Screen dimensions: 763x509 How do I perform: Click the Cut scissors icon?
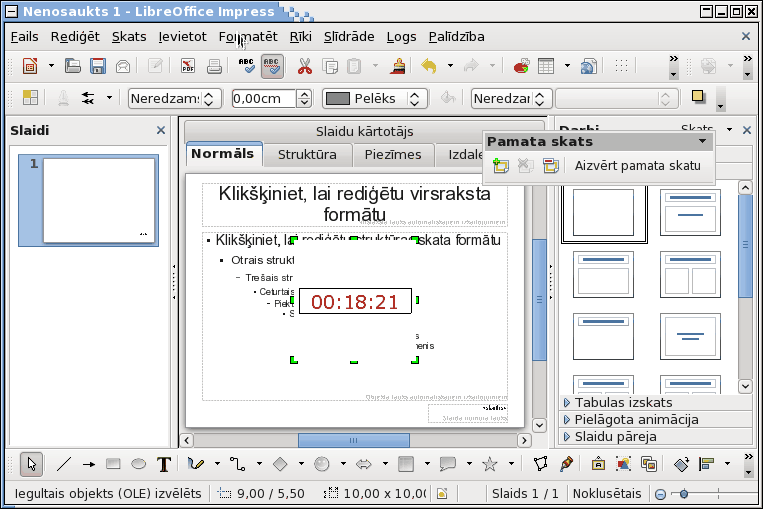pos(305,66)
